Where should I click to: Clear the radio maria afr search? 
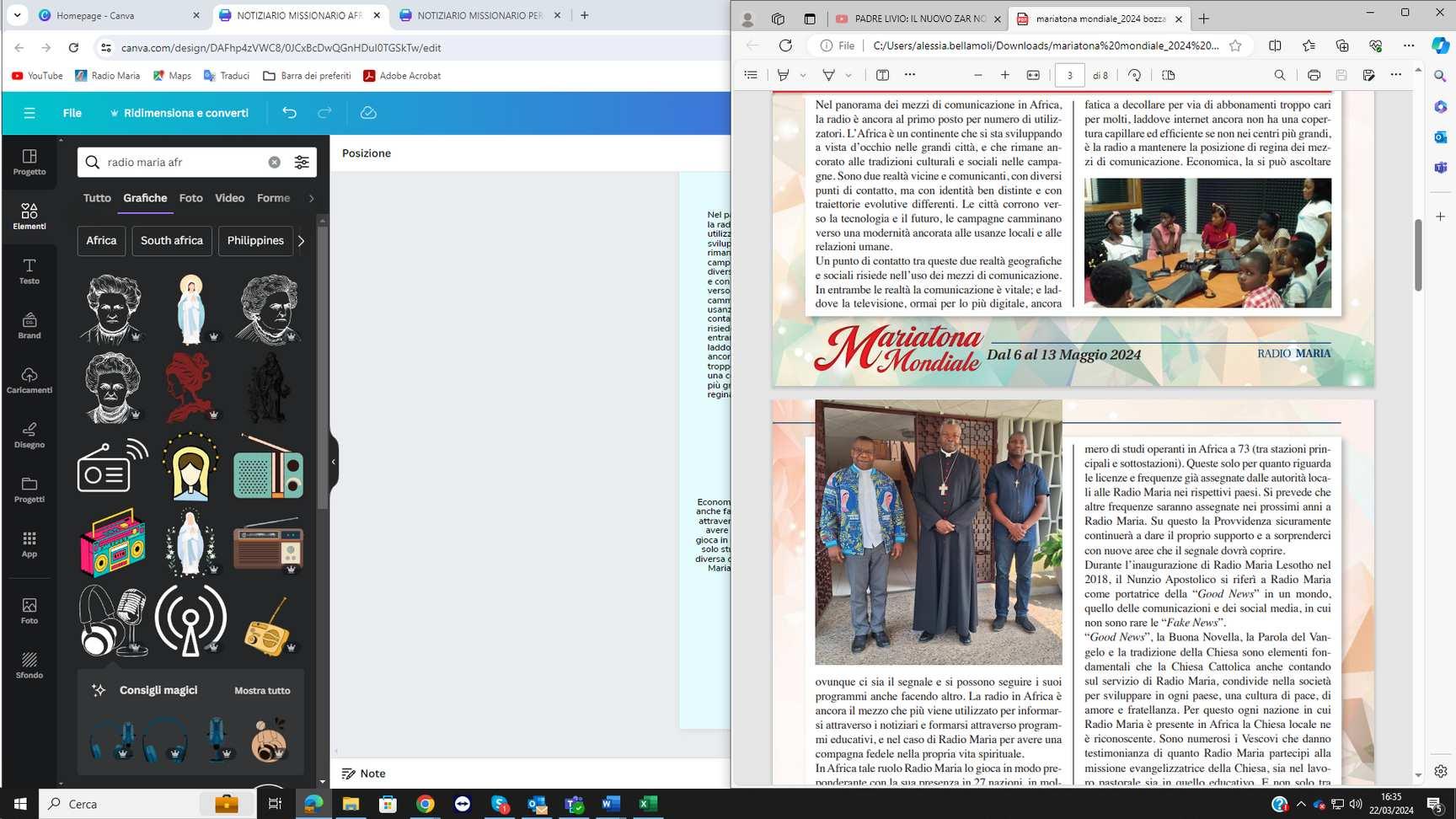point(275,163)
